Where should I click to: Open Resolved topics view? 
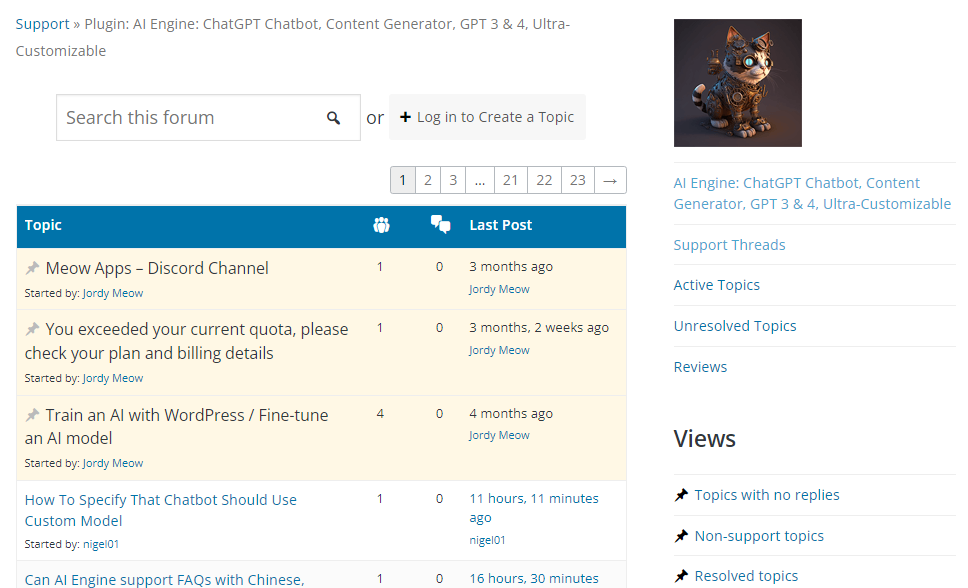click(746, 576)
